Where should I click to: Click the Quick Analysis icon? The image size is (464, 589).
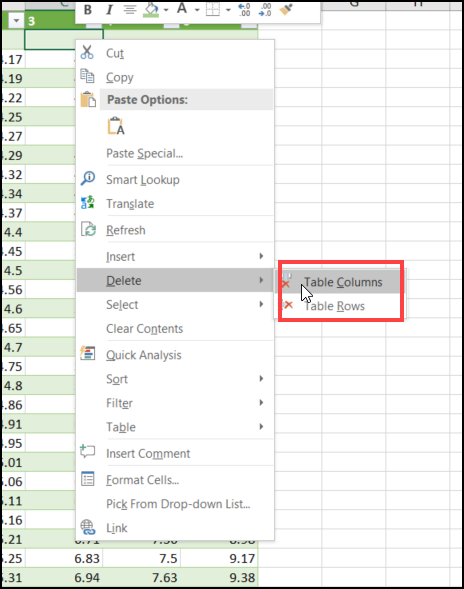(88, 353)
